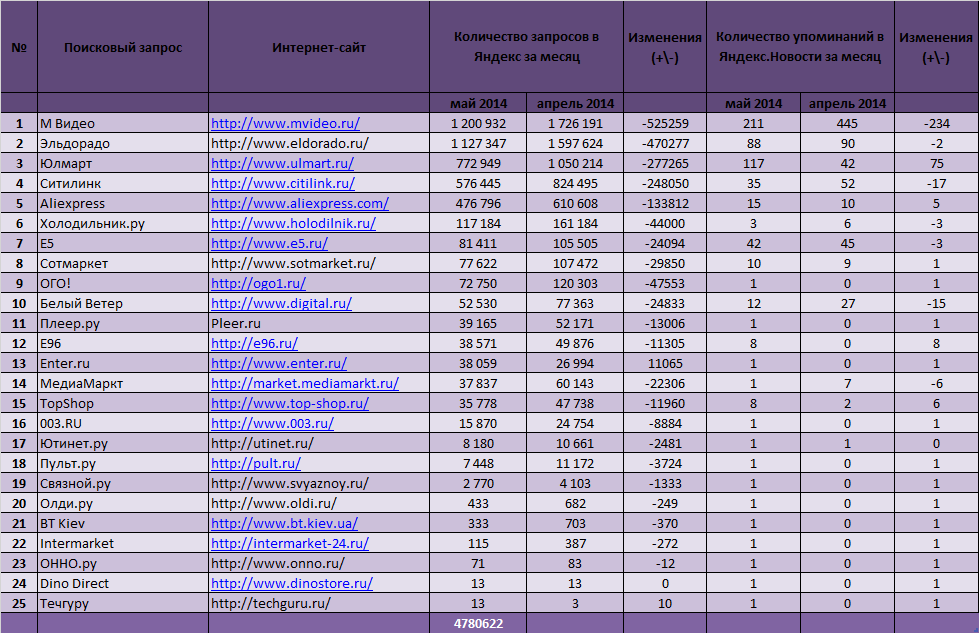Click the pult.ru hyperlink
The width and height of the screenshot is (979, 633).
tap(256, 463)
